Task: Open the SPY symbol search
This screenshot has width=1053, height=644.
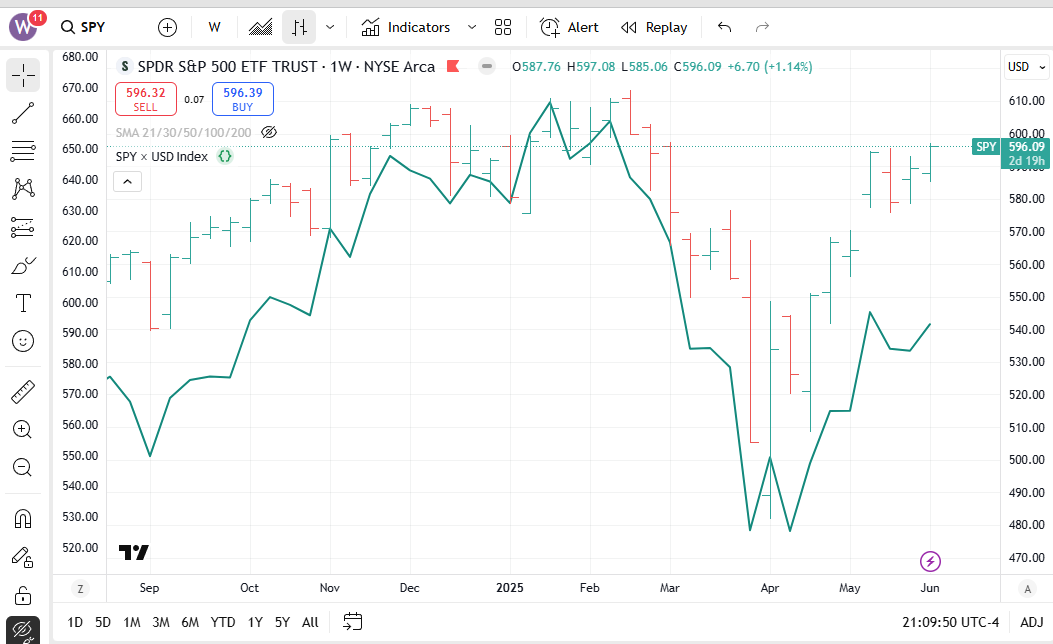Action: tap(83, 27)
